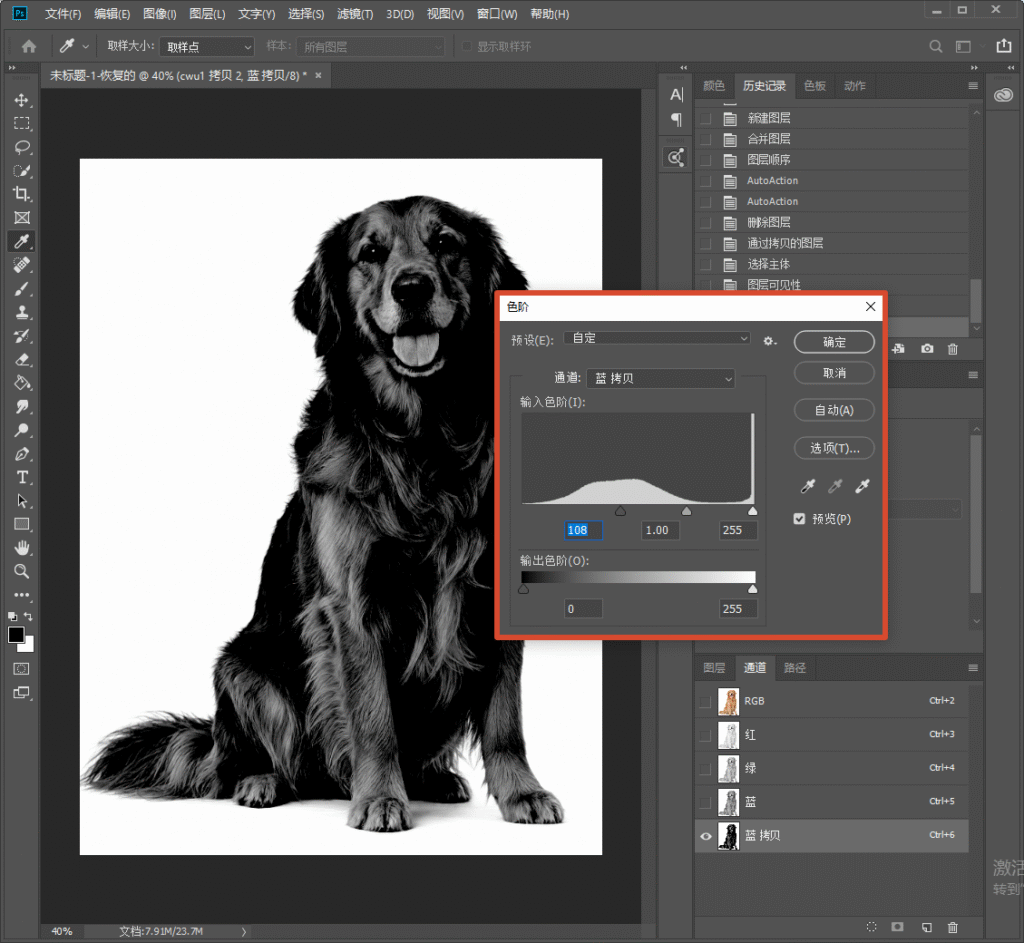This screenshot has width=1024, height=943.
Task: Open the Levels preset options gear
Action: click(x=770, y=341)
